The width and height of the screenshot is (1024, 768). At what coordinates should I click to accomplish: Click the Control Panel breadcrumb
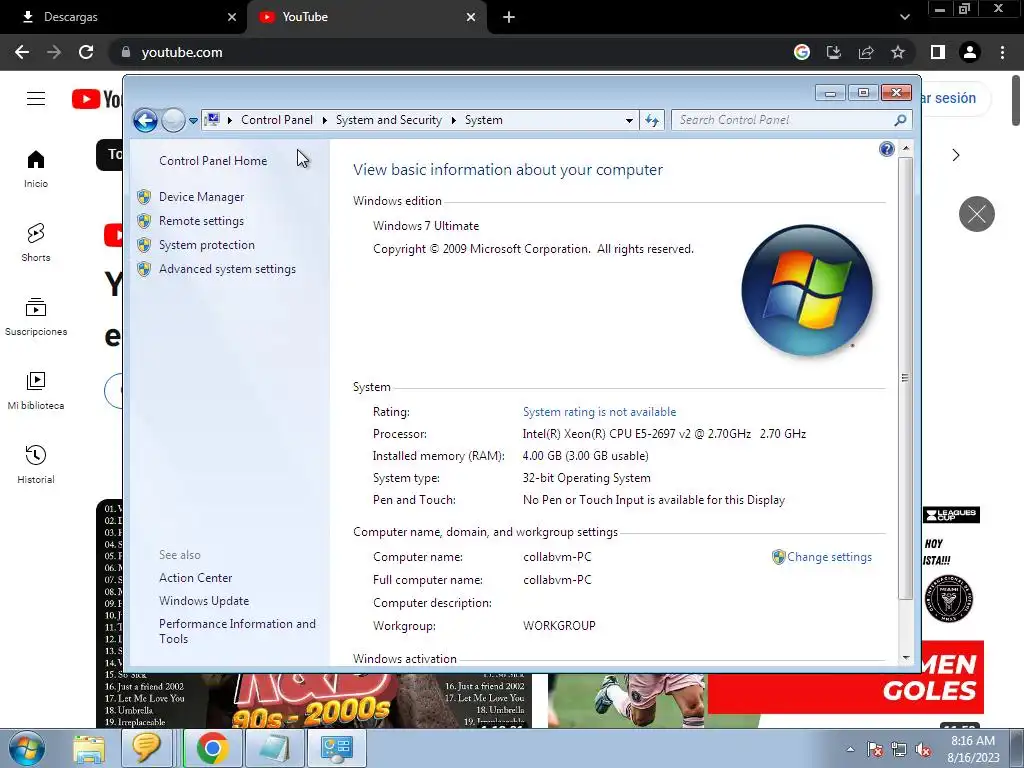pyautogui.click(x=276, y=120)
